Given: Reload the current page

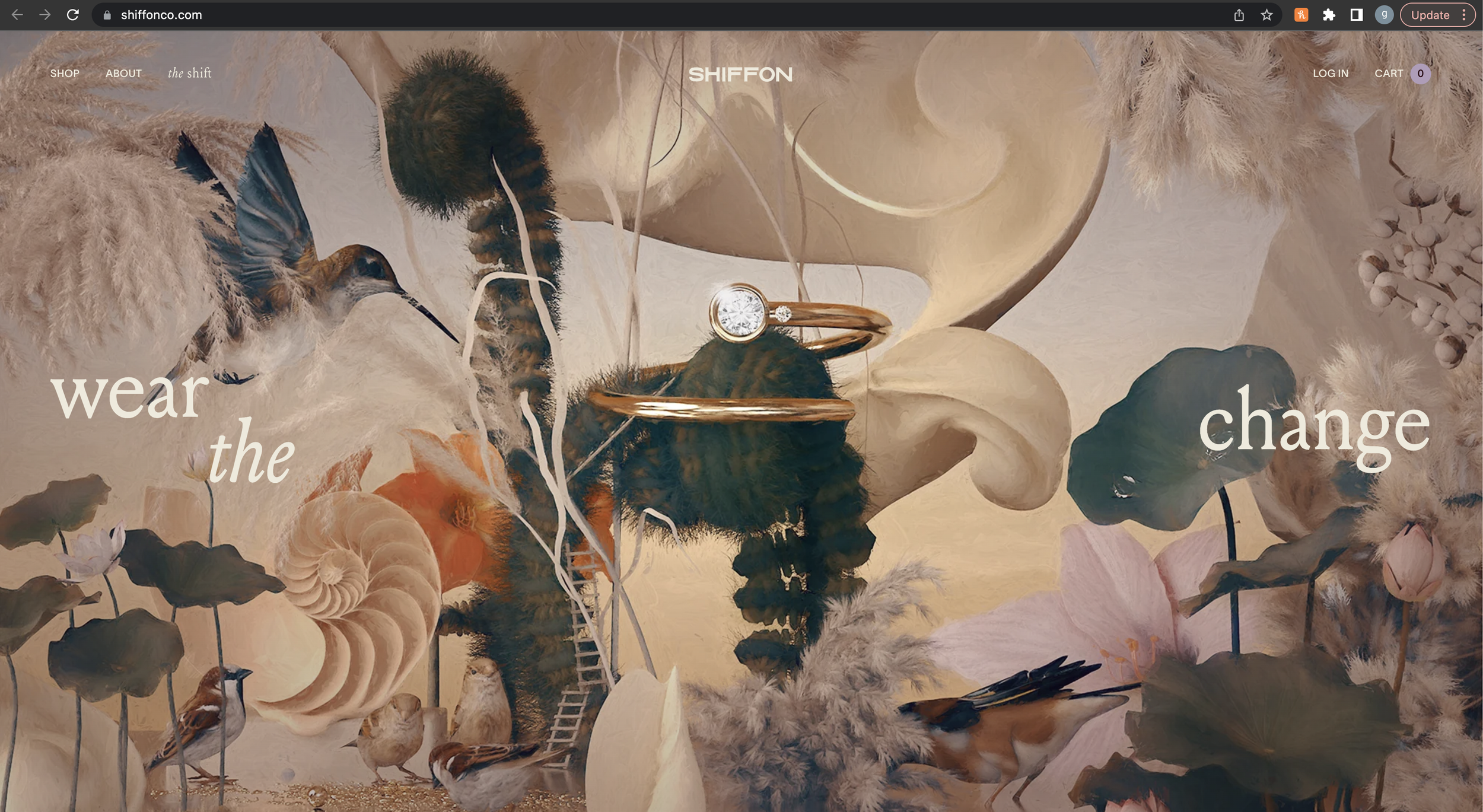Looking at the screenshot, I should (73, 15).
